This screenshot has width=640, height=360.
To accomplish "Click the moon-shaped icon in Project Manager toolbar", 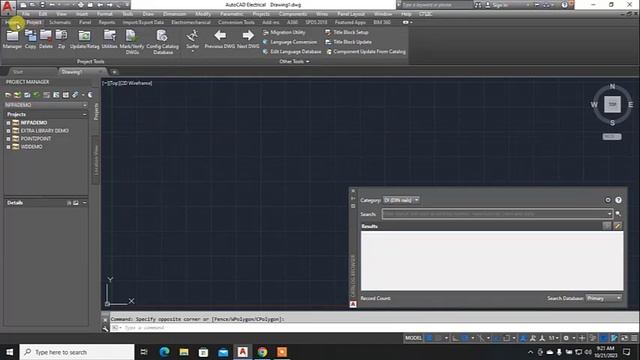I will [x=90, y=95].
